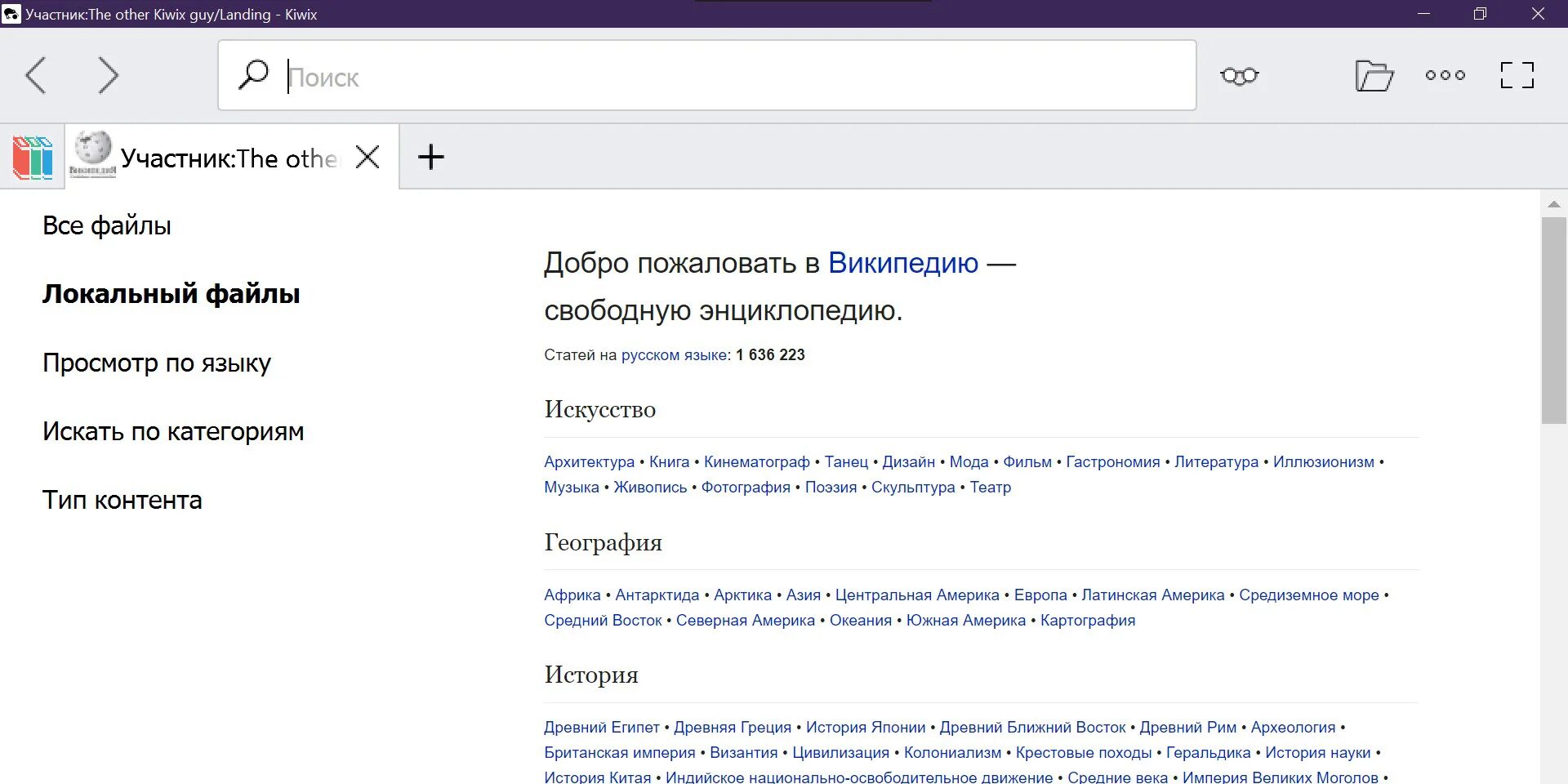Image resolution: width=1568 pixels, height=784 pixels.
Task: Open the Архитектура link
Action: point(590,462)
